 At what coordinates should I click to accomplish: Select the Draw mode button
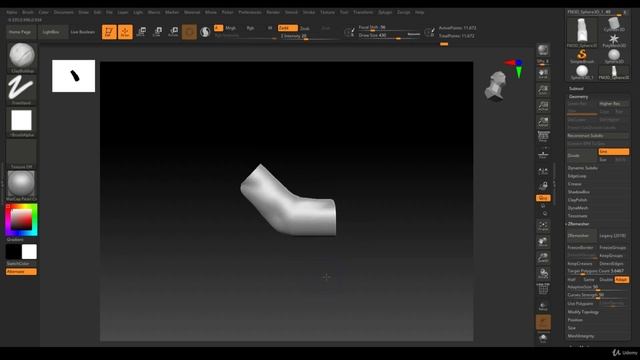125,32
